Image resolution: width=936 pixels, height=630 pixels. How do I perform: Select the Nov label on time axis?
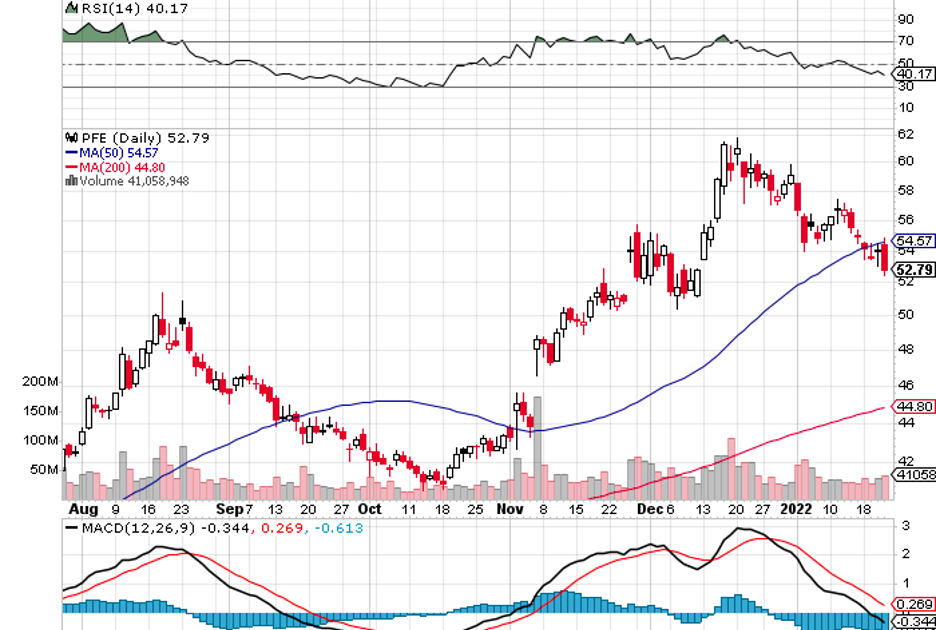tap(509, 508)
